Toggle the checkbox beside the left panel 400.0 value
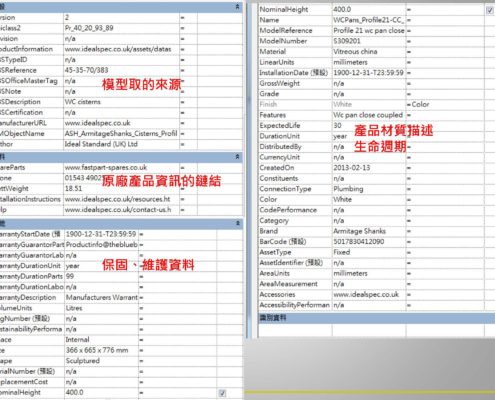The width and height of the screenshot is (495, 400). (x=222, y=393)
